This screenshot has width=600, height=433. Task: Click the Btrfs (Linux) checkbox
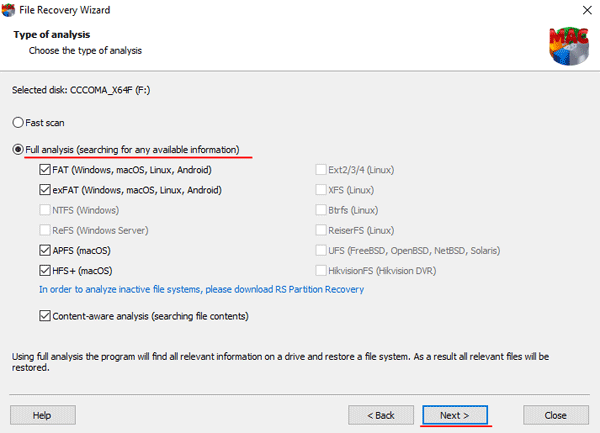tap(321, 210)
